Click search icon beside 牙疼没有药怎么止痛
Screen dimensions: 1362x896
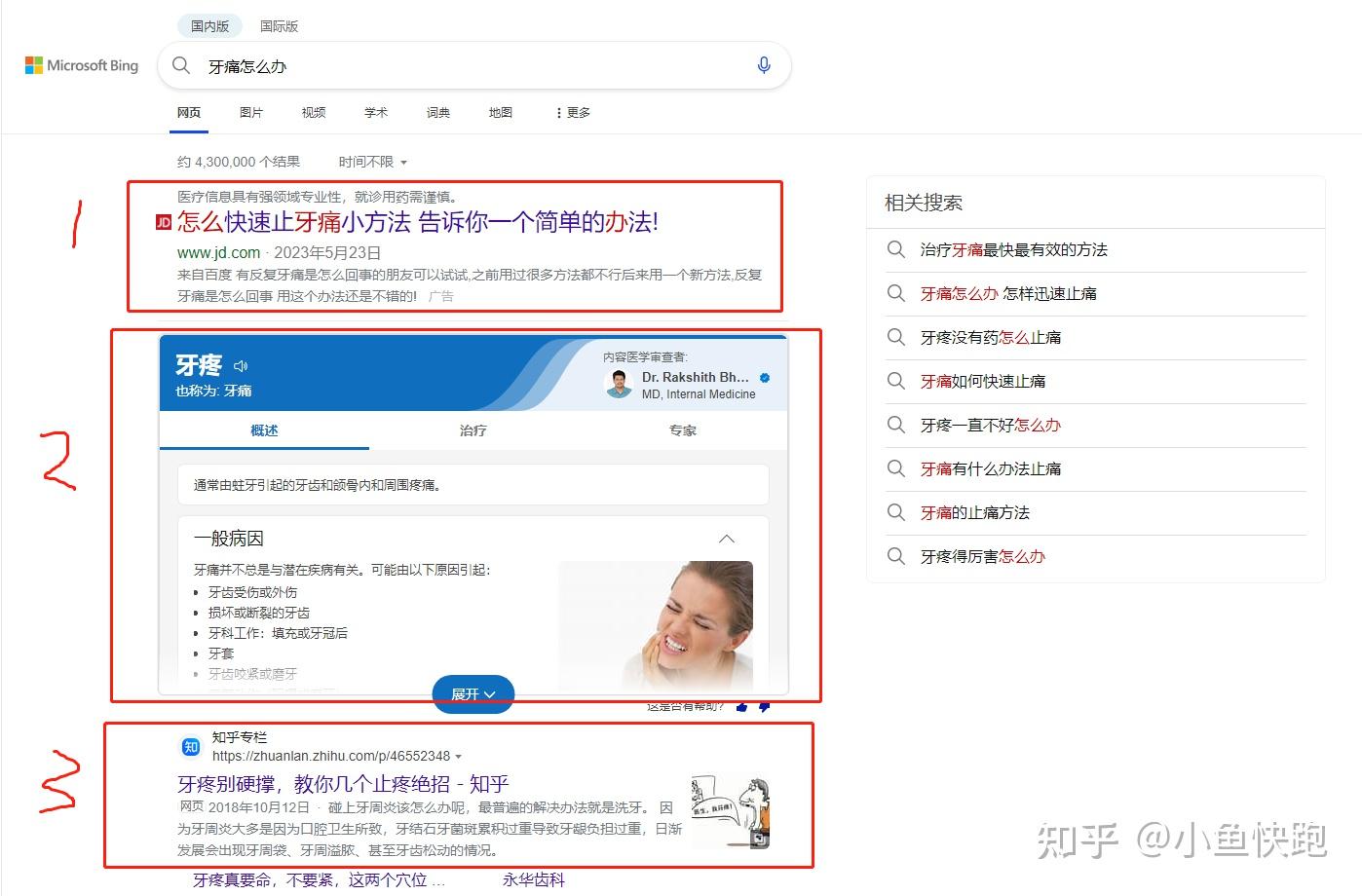click(x=895, y=337)
